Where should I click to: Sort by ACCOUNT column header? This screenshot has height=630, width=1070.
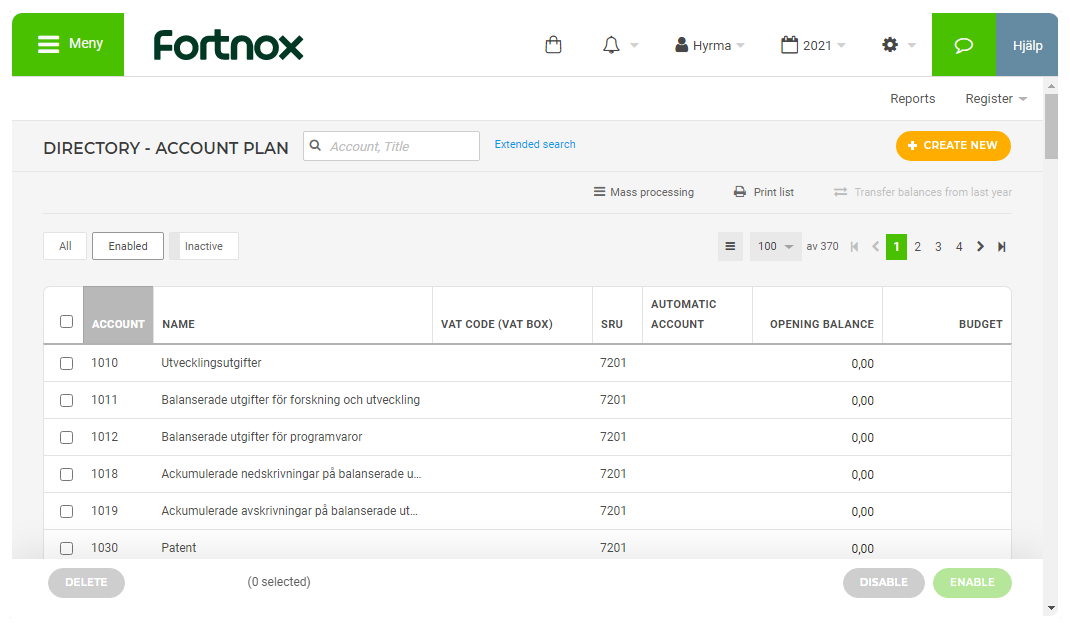(118, 315)
